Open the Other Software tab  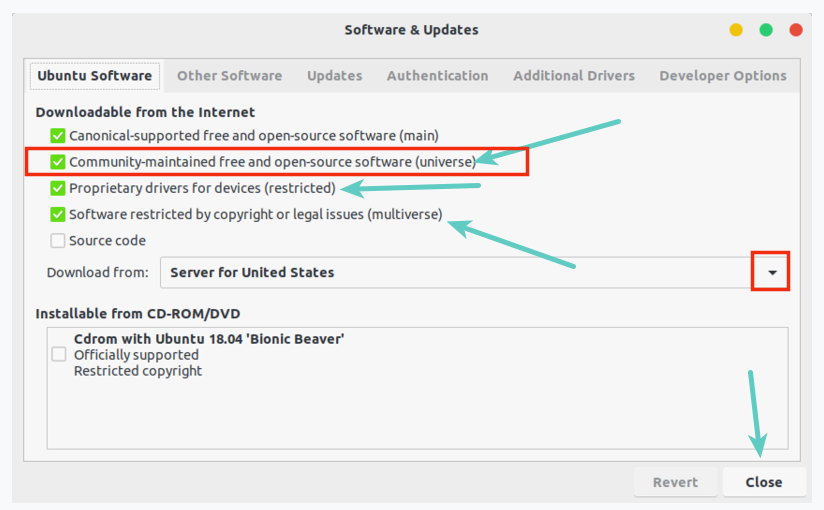pos(229,76)
